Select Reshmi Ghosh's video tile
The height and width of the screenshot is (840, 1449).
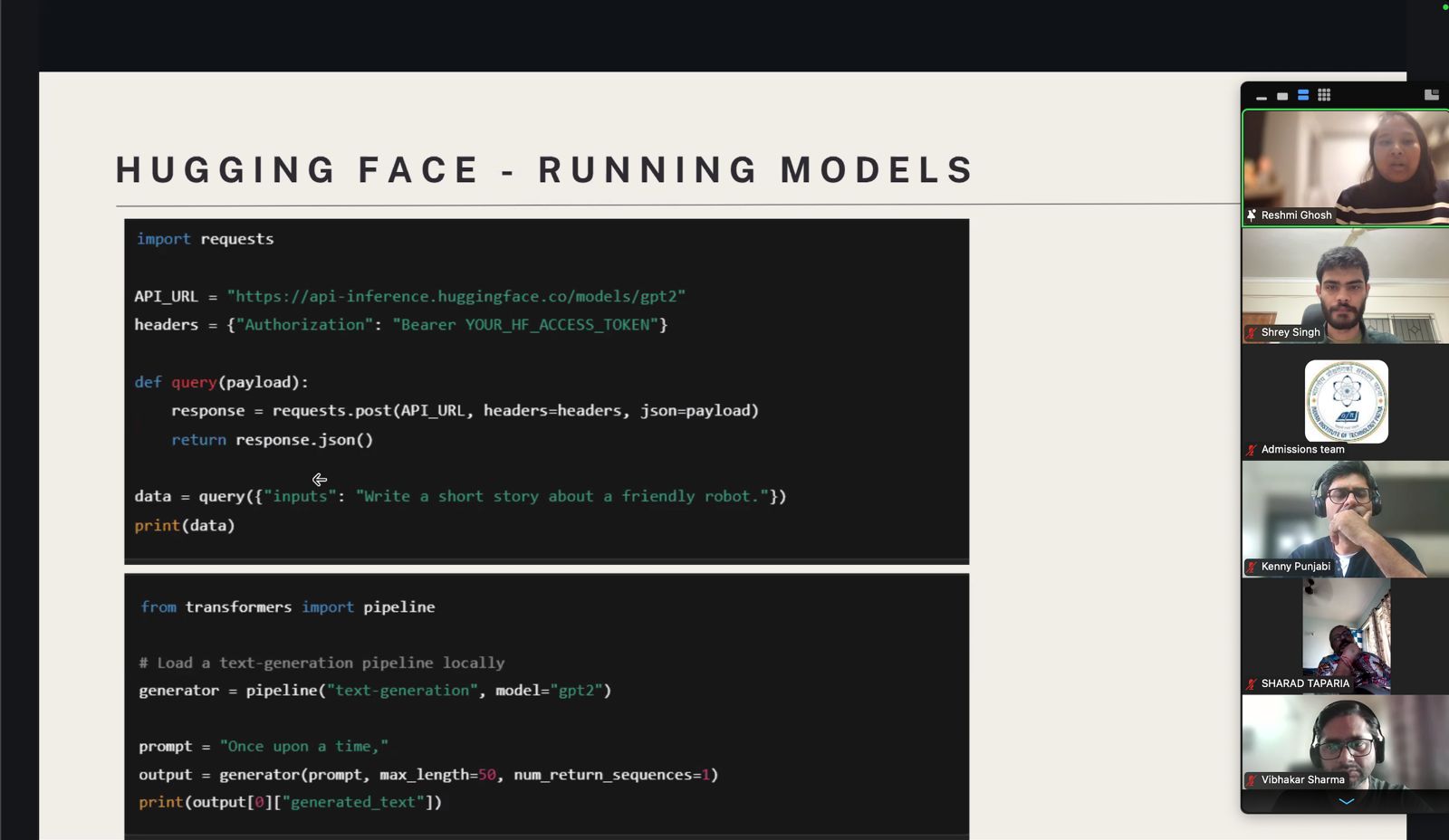[1346, 163]
